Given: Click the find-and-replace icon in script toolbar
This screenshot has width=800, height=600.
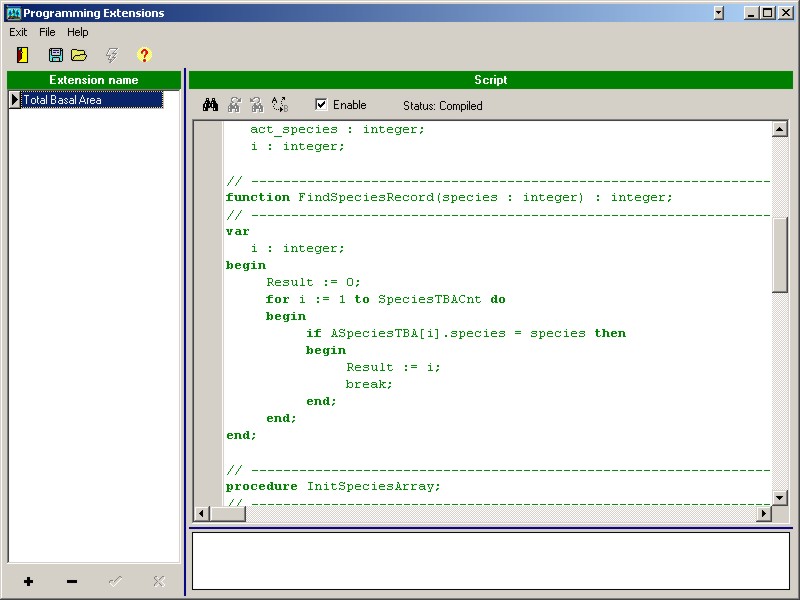Looking at the screenshot, I should click(279, 105).
